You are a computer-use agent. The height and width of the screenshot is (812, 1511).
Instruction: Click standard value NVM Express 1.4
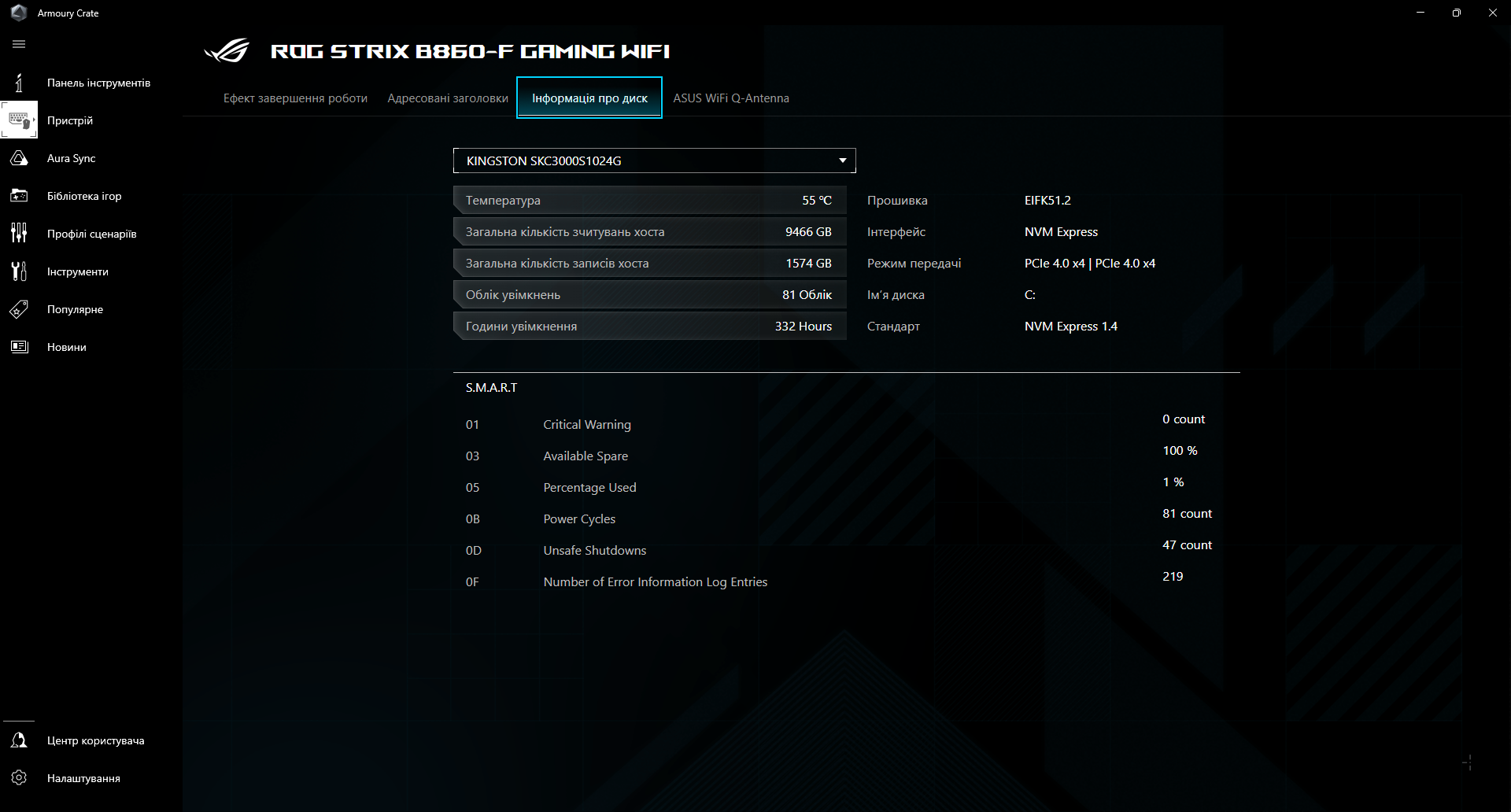point(1071,326)
